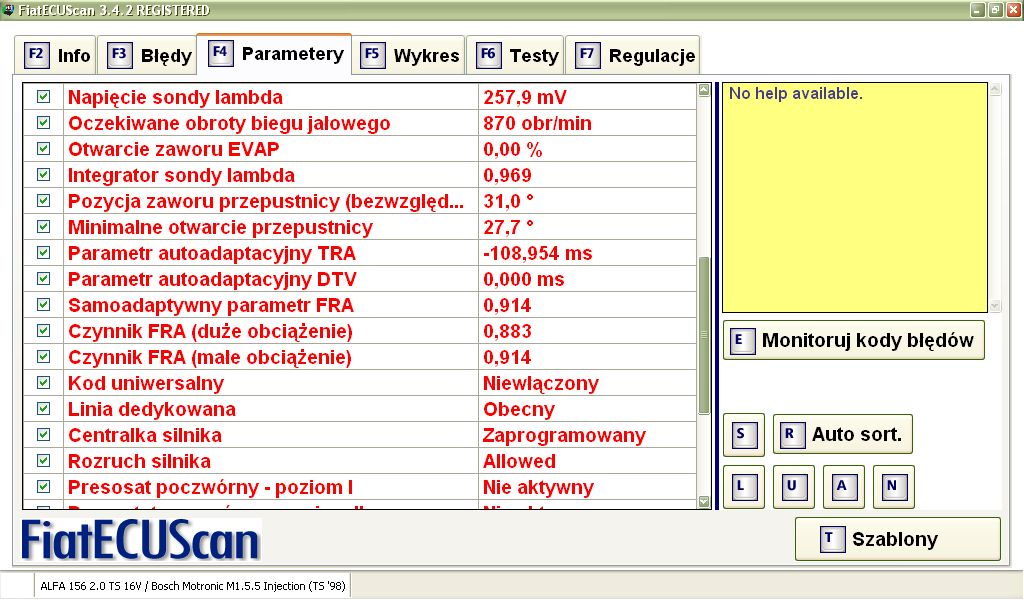The height and width of the screenshot is (600, 1024).
Task: Uncheck Napięcie sondy lambda parameter
Action: (x=43, y=97)
